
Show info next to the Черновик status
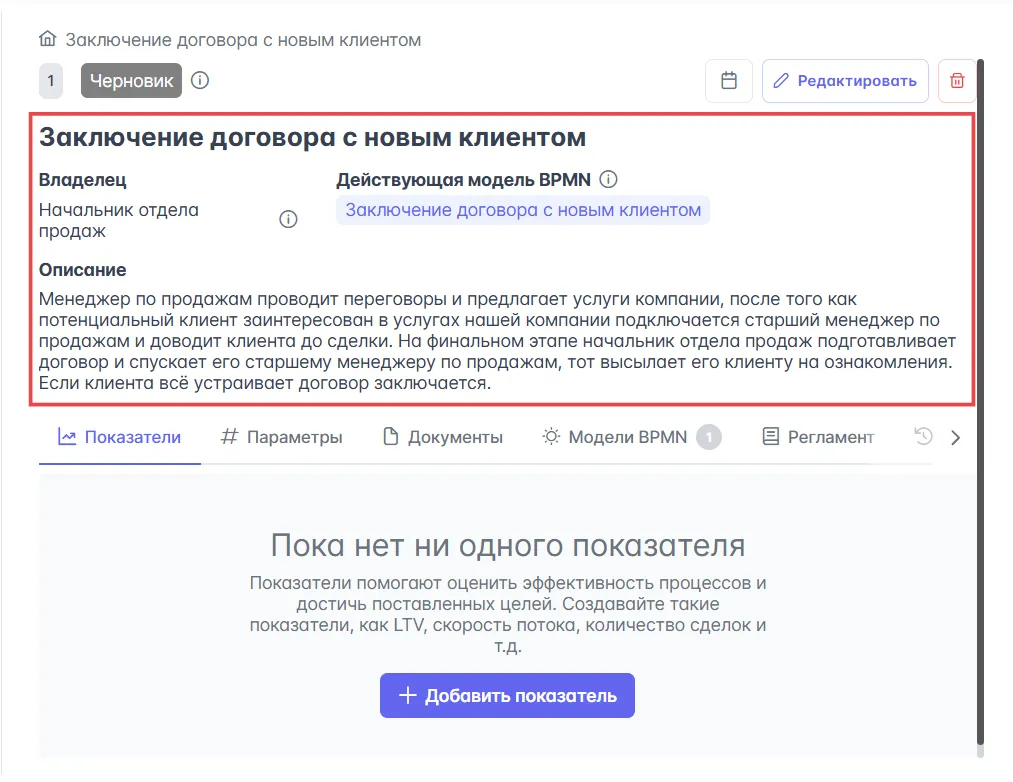[x=200, y=80]
